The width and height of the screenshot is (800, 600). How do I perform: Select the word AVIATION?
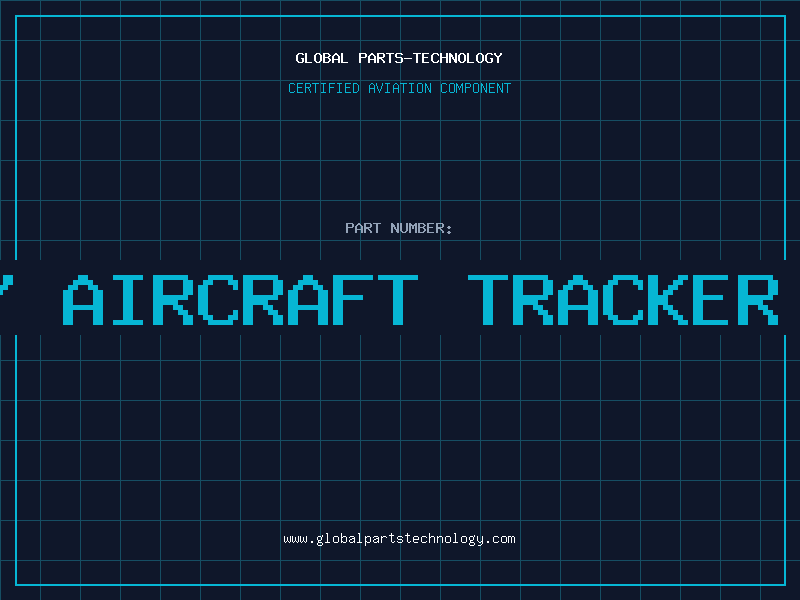tap(400, 88)
